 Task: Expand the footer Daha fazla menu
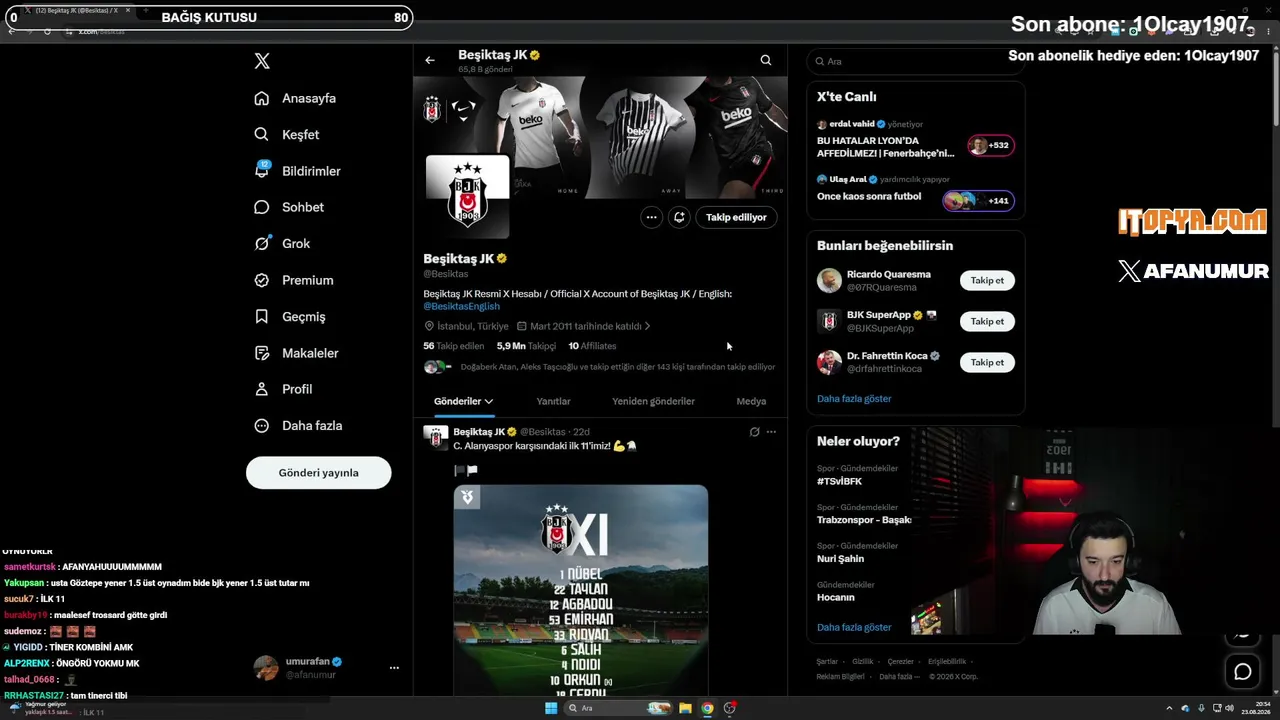(899, 676)
